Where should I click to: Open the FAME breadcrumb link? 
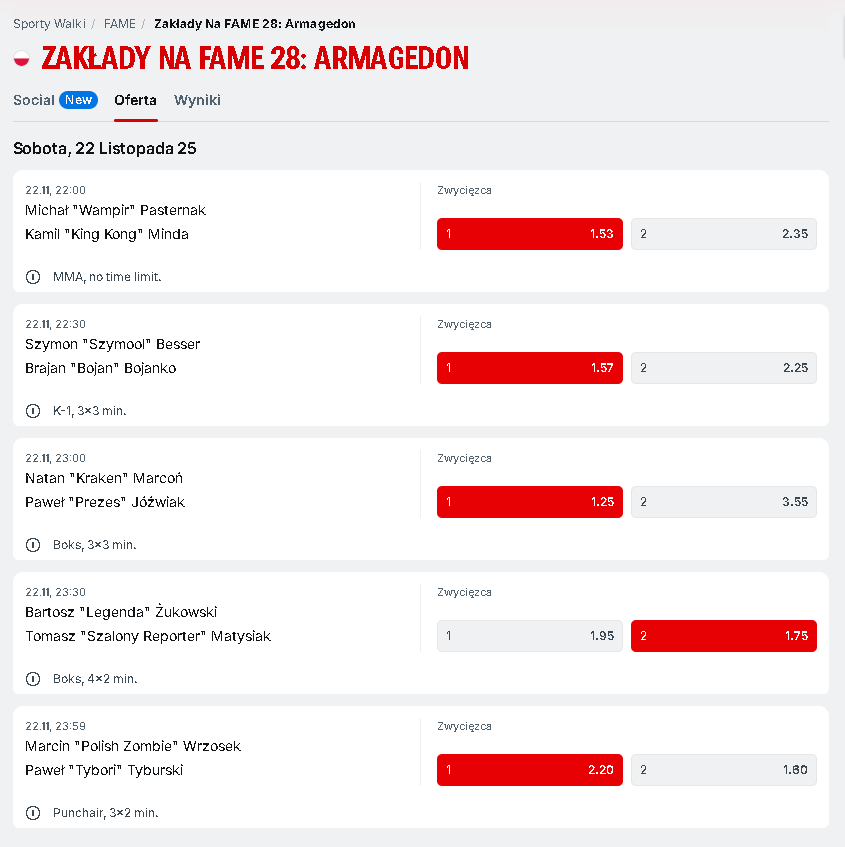(120, 23)
